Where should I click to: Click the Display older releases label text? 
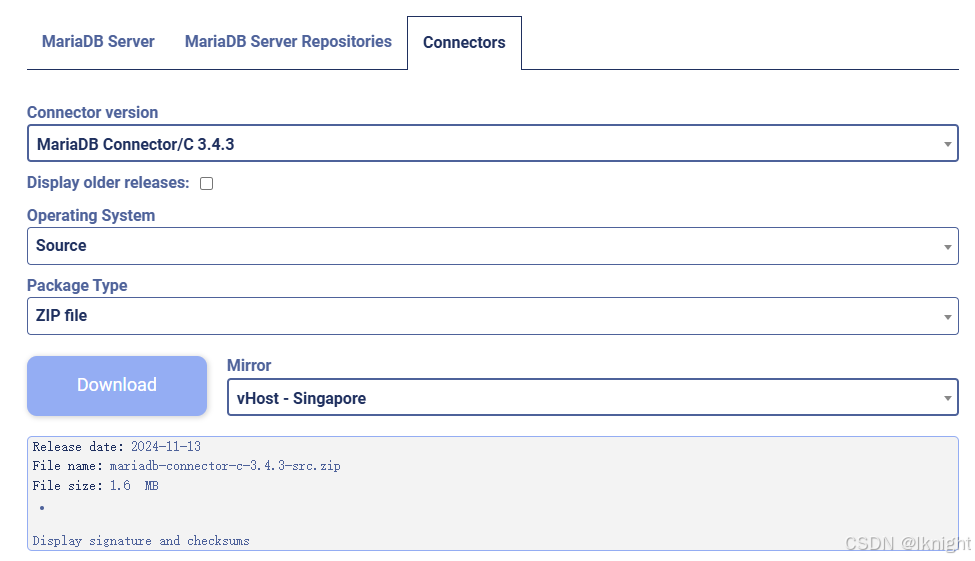[108, 183]
